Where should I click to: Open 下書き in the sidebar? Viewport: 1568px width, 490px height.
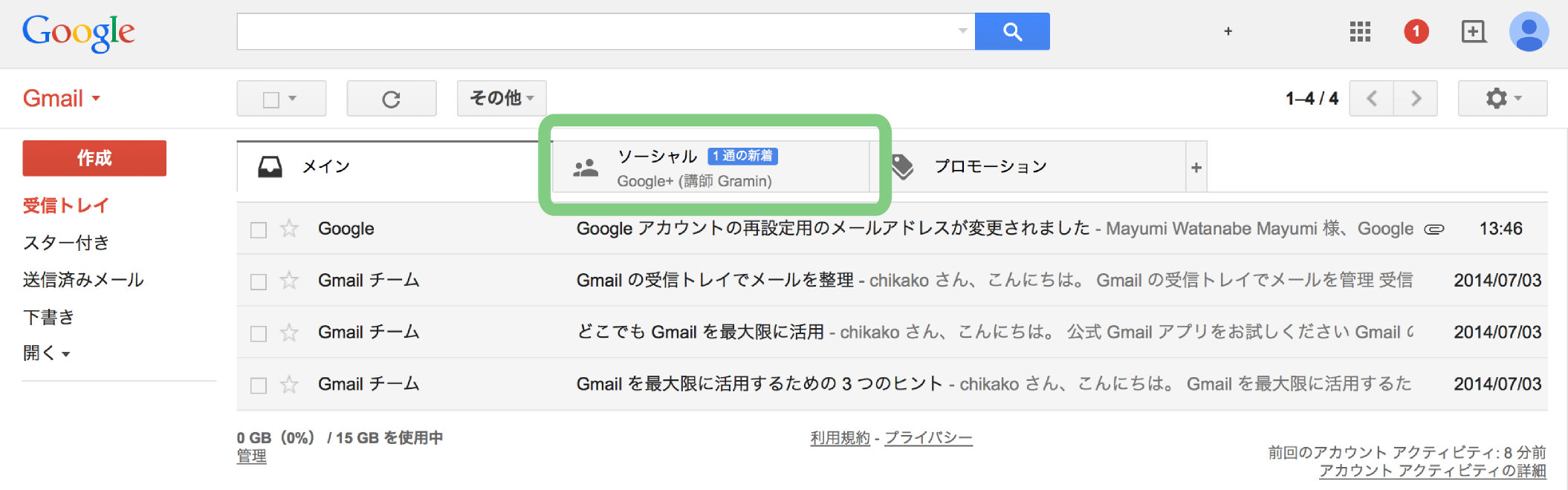pyautogui.click(x=49, y=317)
